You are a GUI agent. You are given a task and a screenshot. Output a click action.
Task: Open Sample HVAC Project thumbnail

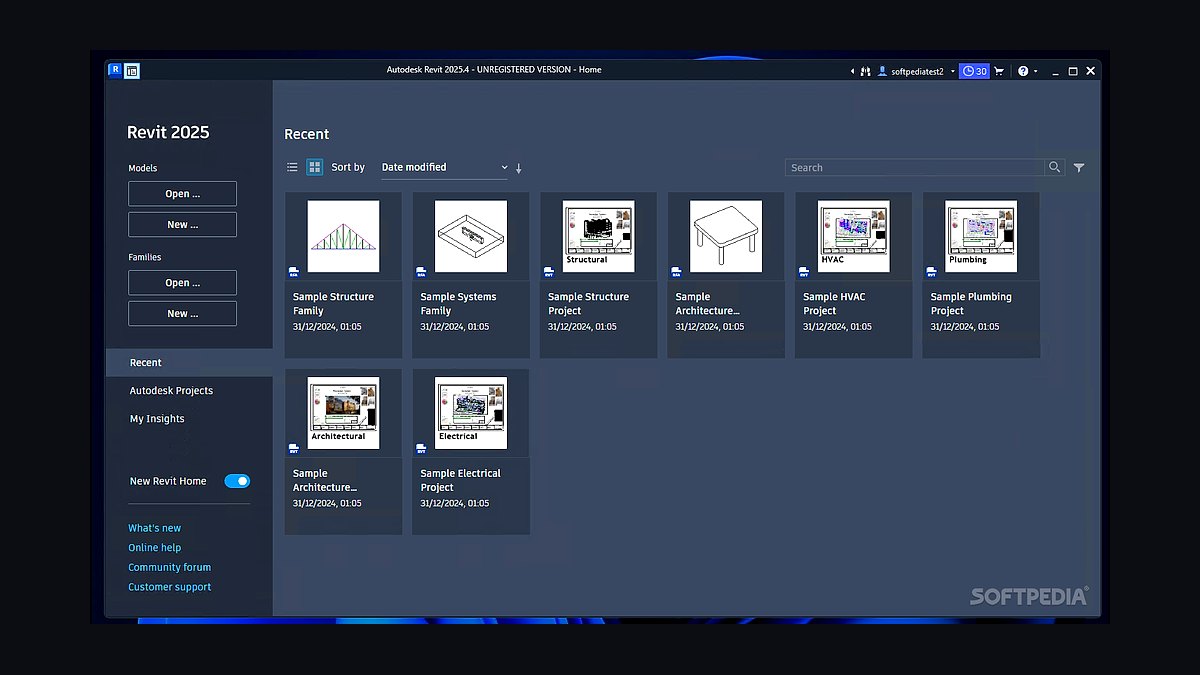coord(853,237)
